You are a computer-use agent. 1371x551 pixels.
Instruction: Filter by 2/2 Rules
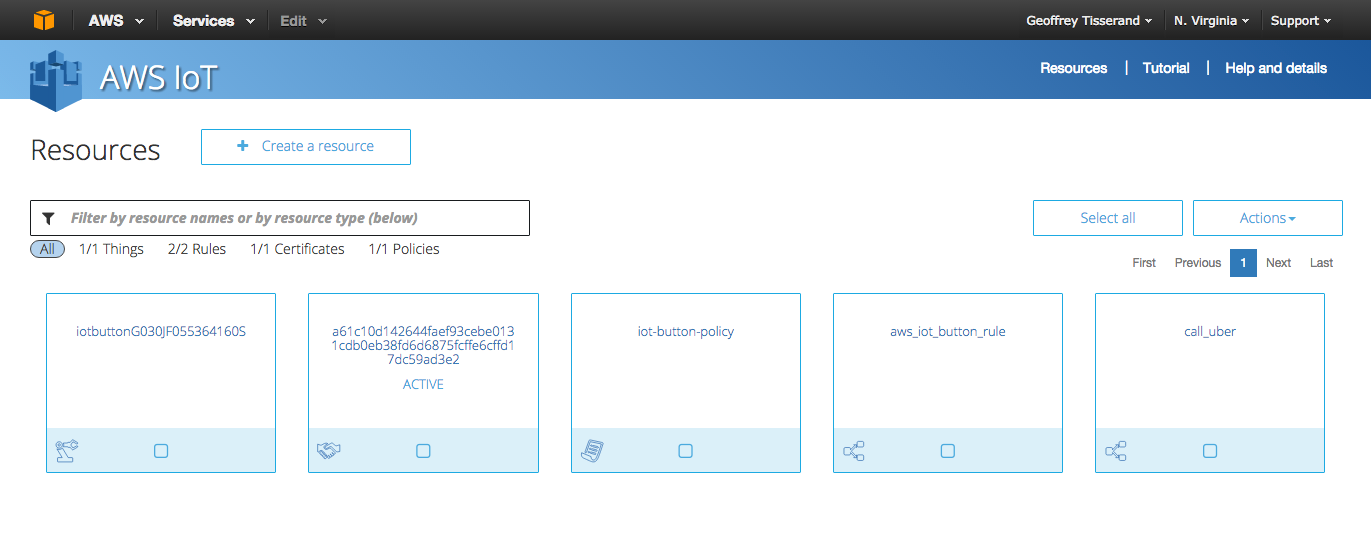click(197, 249)
